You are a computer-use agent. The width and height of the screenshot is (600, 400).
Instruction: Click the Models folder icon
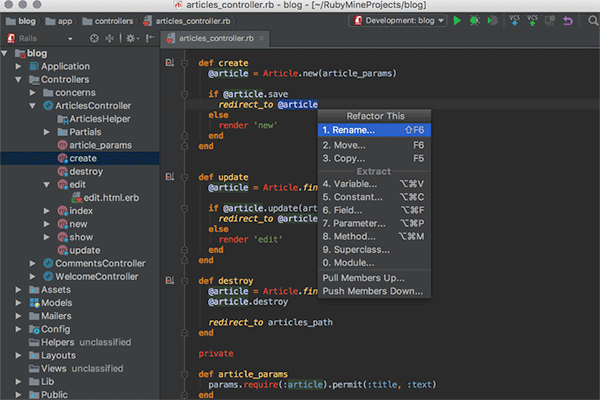[34, 303]
